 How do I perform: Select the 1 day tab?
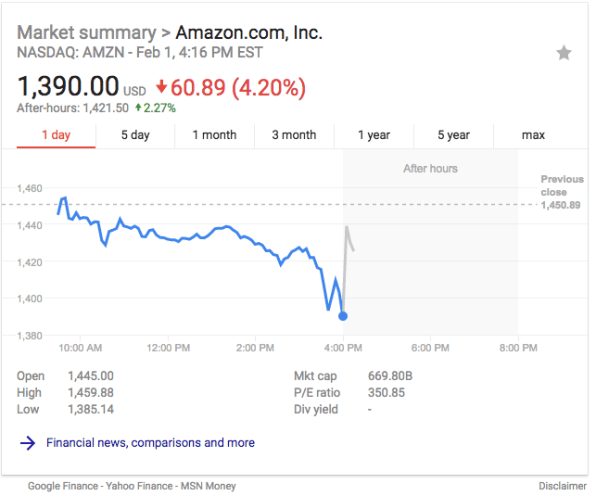point(56,136)
